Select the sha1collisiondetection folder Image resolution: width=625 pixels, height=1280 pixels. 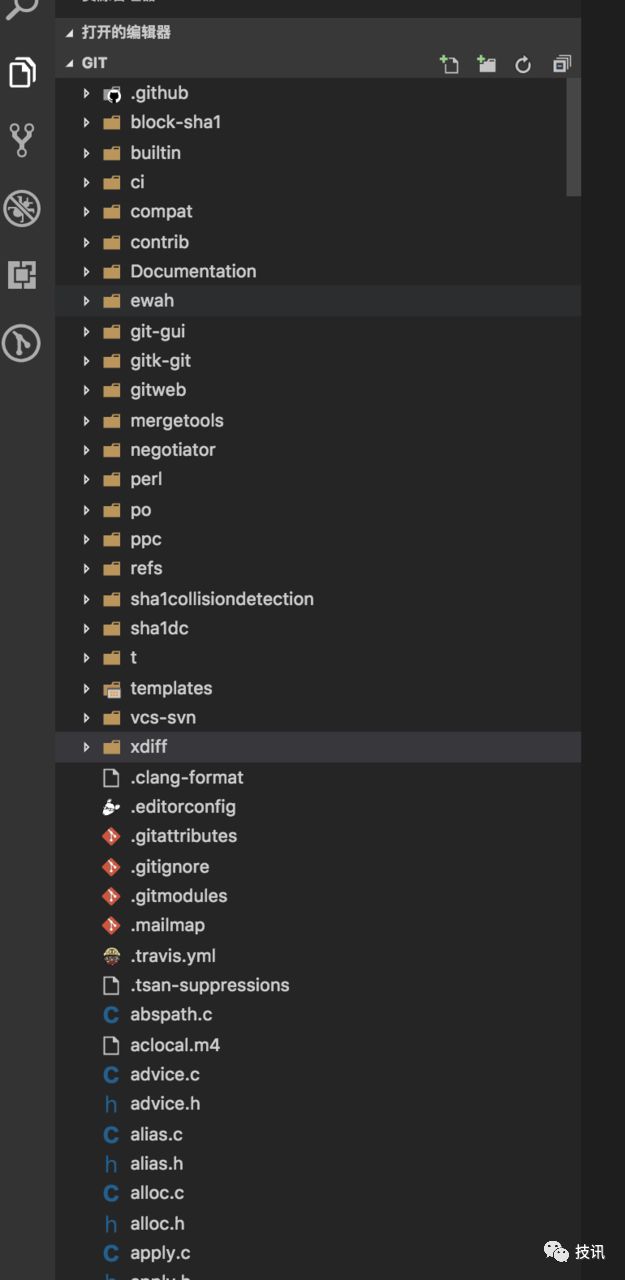tap(318, 598)
